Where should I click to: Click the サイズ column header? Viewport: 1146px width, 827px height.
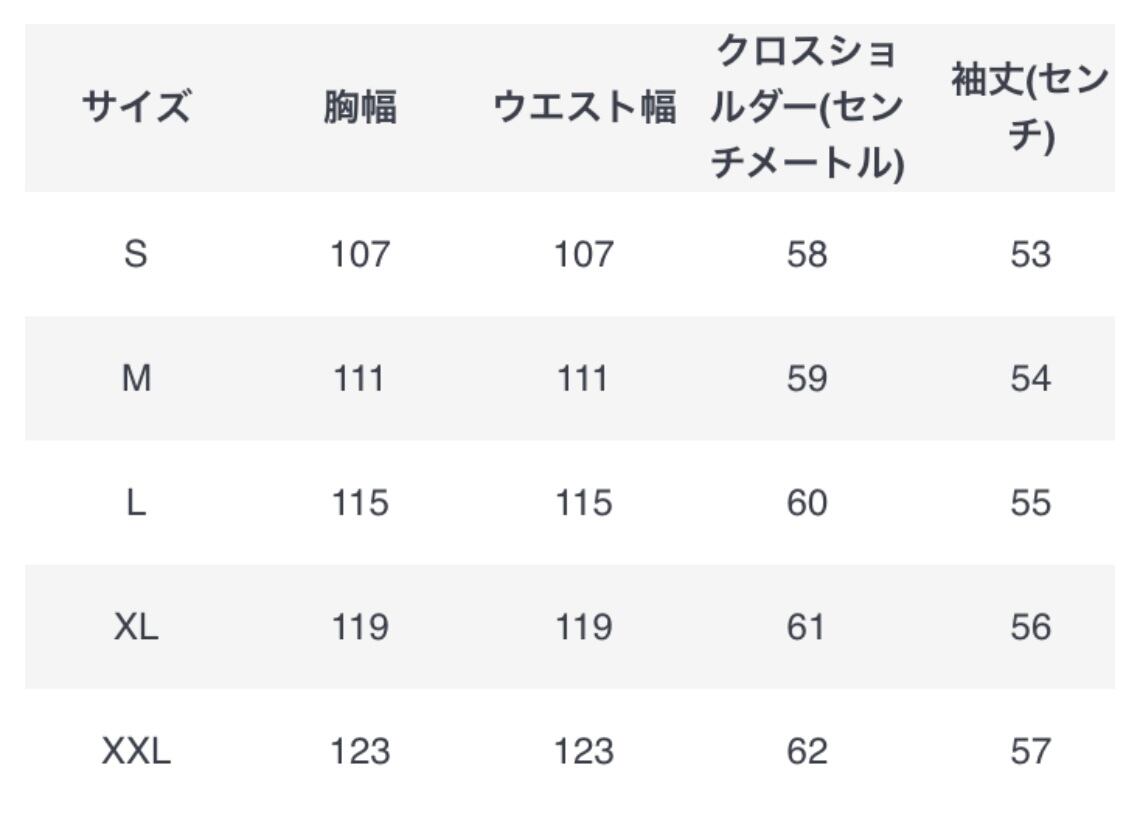(x=136, y=106)
